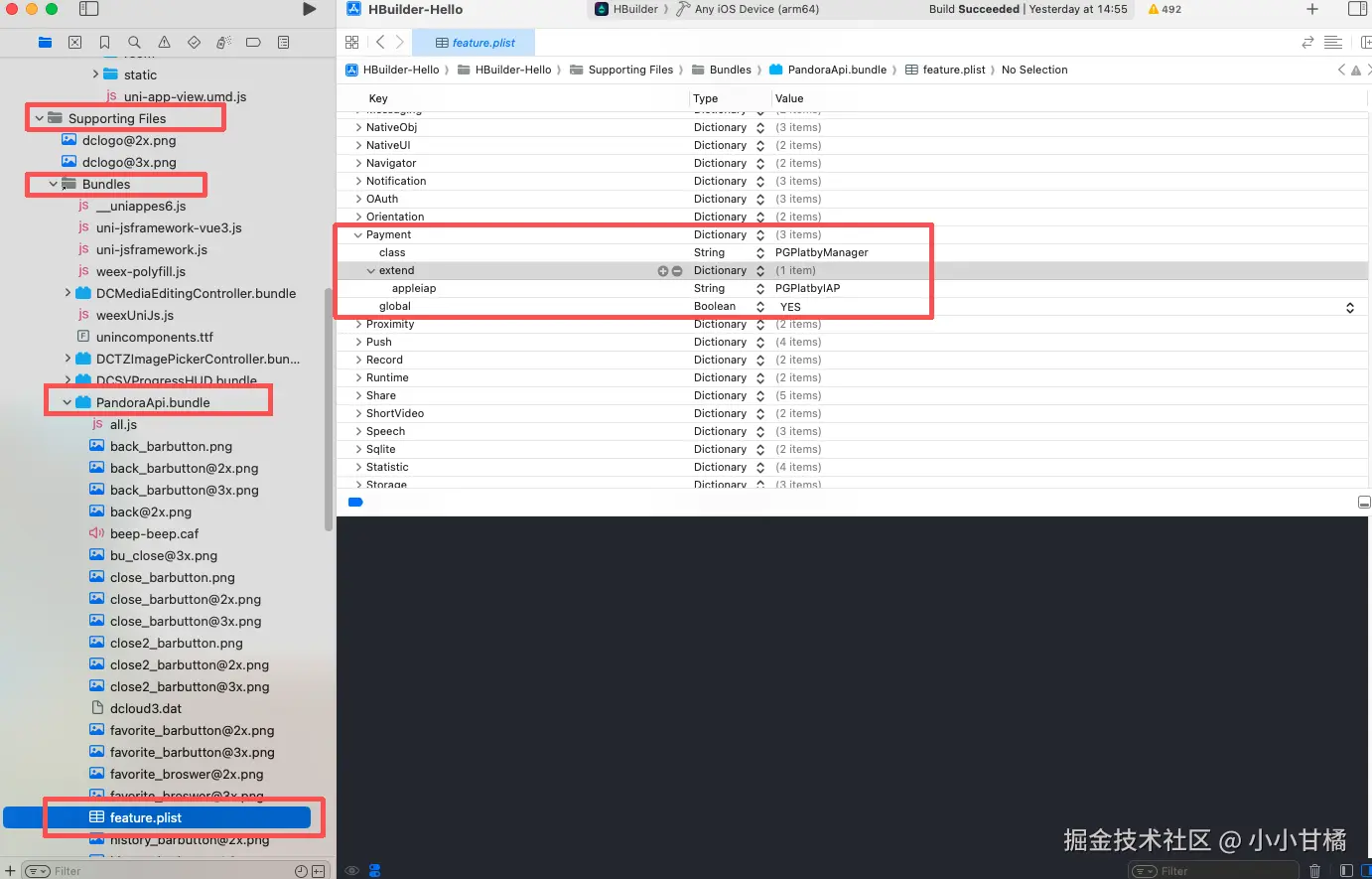Collapse the Supporting Files group
Image resolution: width=1372 pixels, height=879 pixels.
tap(40, 118)
